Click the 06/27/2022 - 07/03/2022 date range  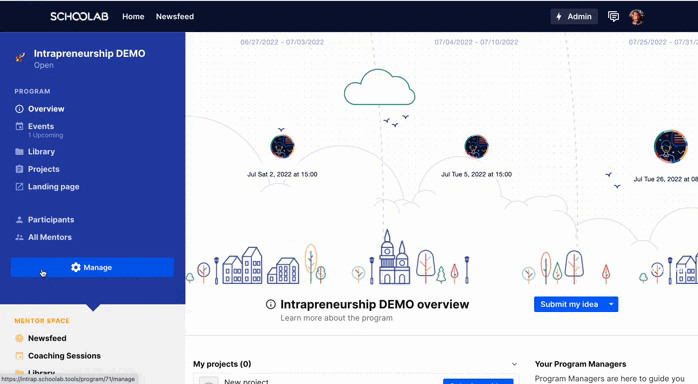[282, 42]
